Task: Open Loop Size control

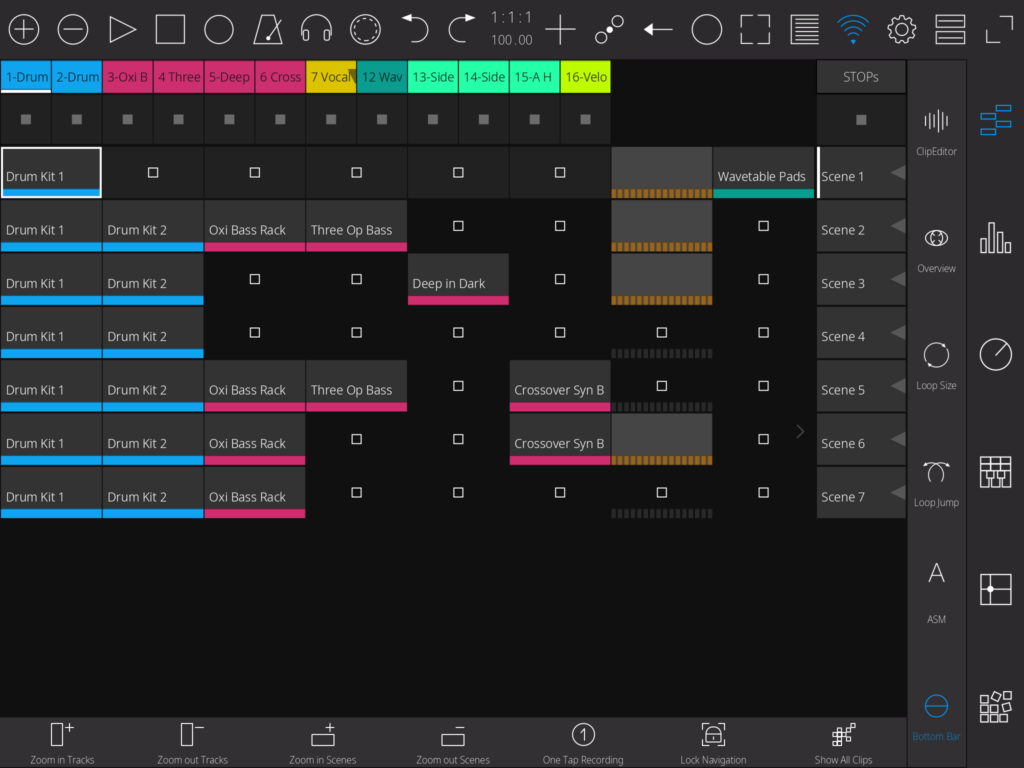Action: point(936,364)
